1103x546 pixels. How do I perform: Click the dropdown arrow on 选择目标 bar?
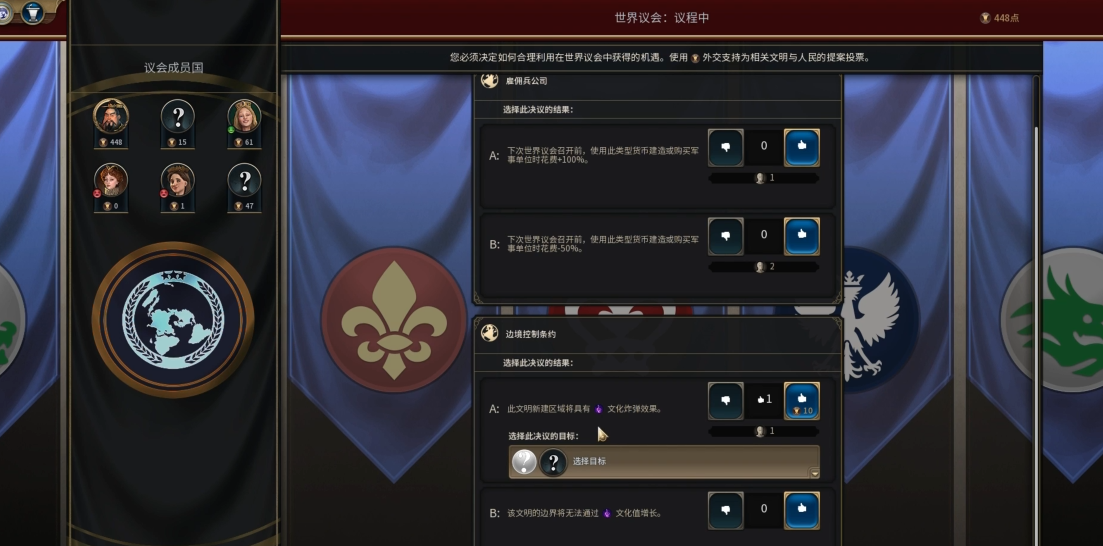pyautogui.click(x=815, y=474)
